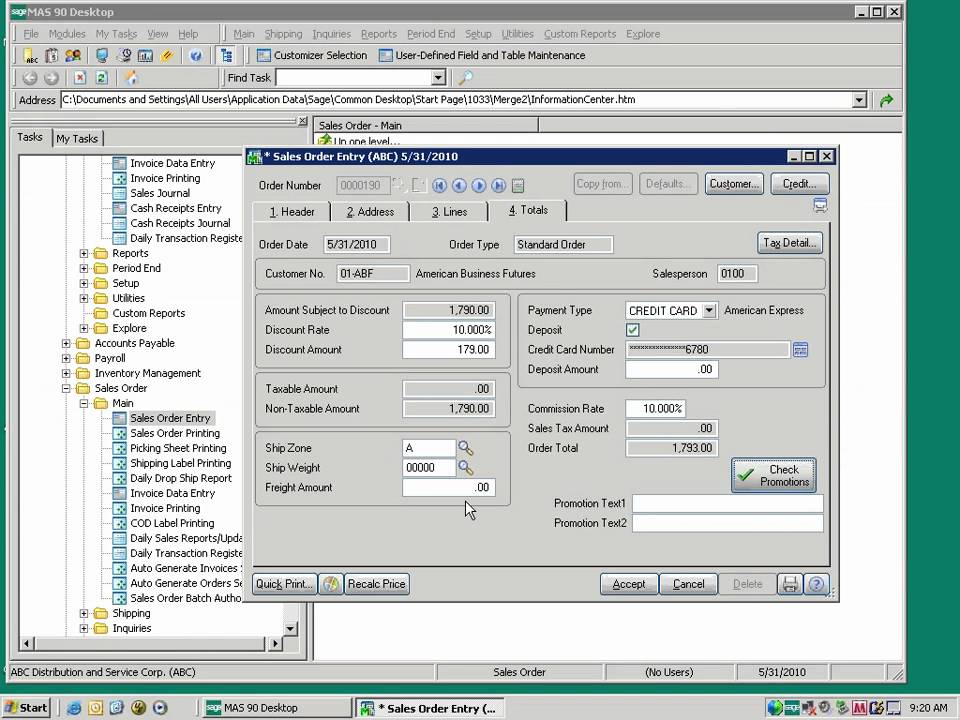Open the Ship Weight lookup magnifier
This screenshot has width=960, height=720.
pyautogui.click(x=466, y=468)
